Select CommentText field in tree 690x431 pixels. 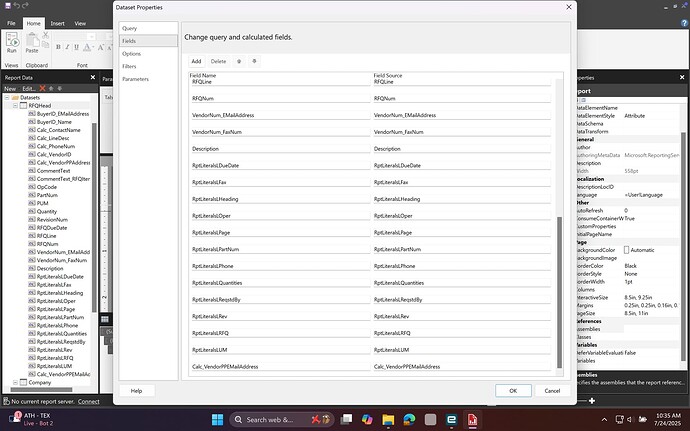click(53, 171)
